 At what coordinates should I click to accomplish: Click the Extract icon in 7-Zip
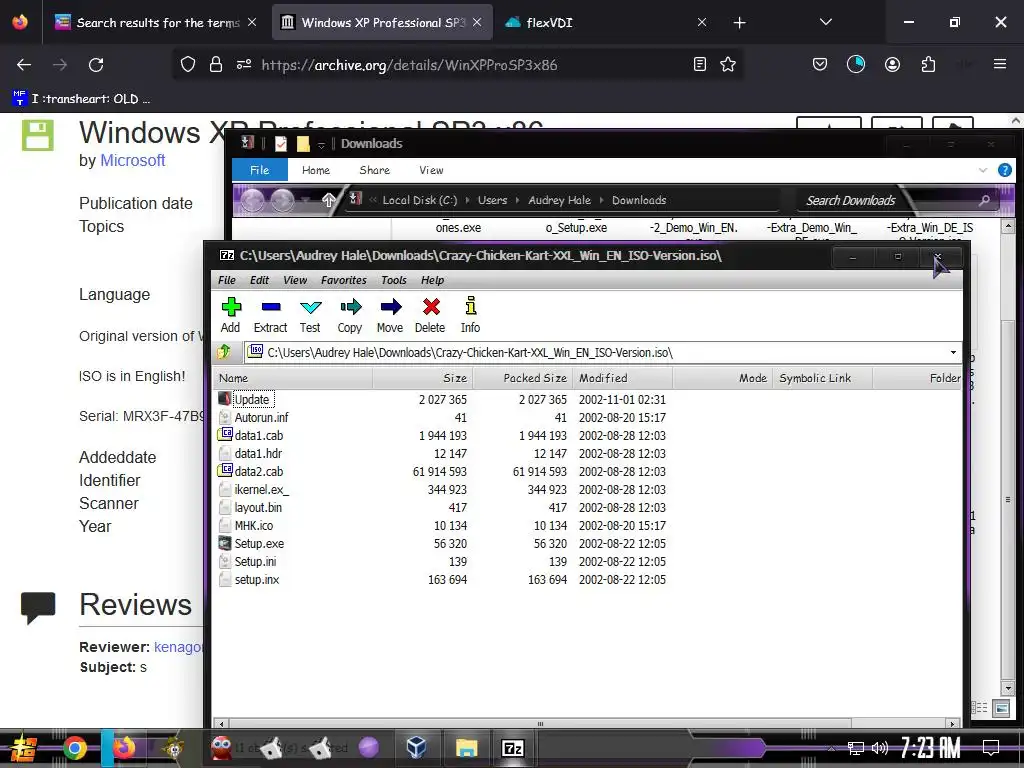point(270,315)
